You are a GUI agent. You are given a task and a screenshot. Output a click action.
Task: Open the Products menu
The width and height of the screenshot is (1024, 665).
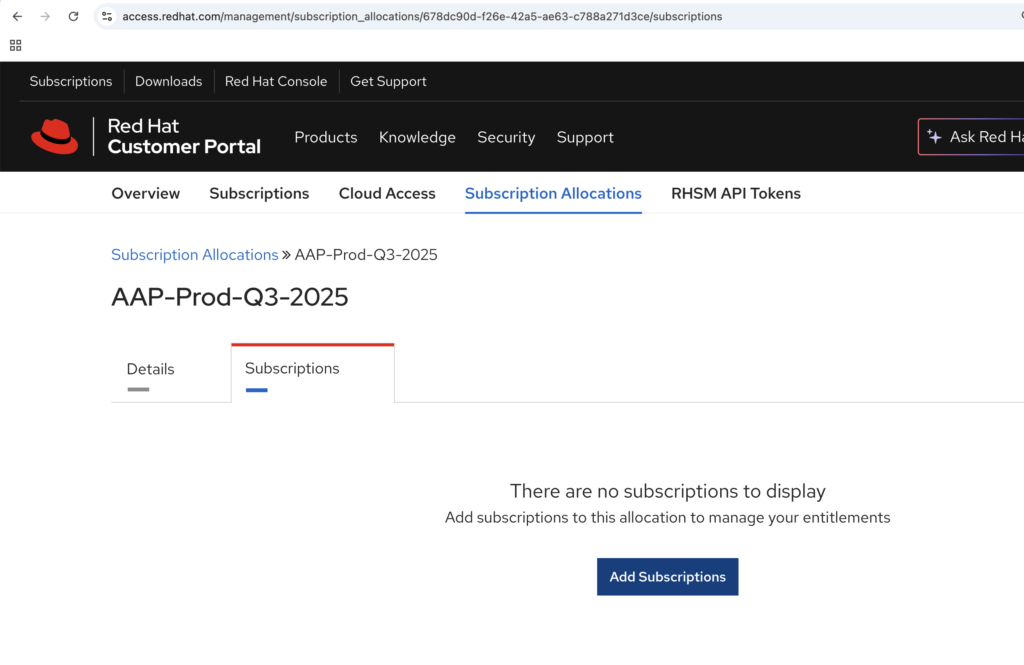tap(326, 137)
